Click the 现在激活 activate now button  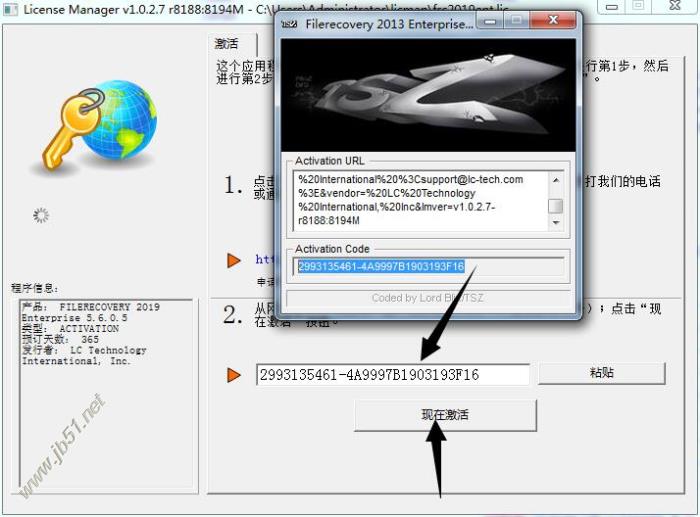(445, 415)
